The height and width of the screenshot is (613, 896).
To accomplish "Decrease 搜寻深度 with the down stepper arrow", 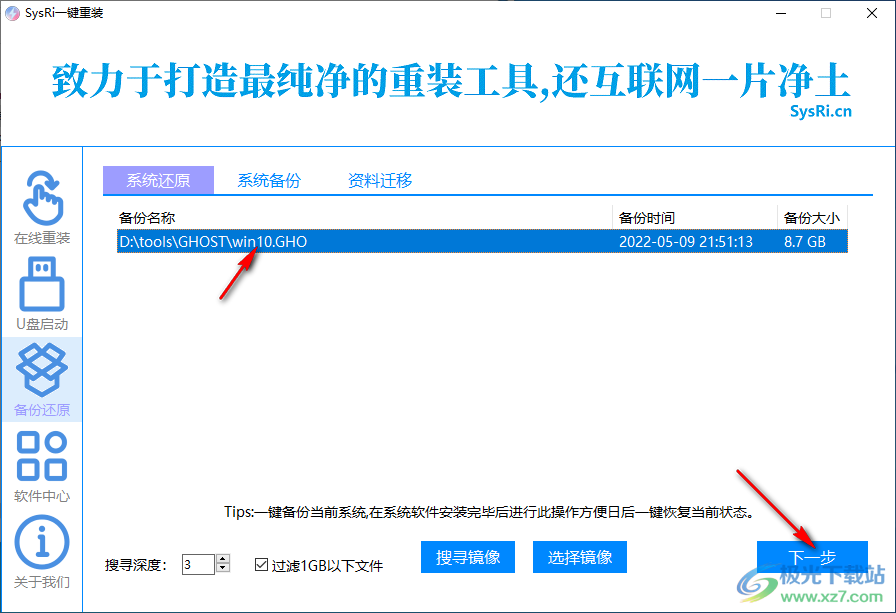I will coord(222,570).
